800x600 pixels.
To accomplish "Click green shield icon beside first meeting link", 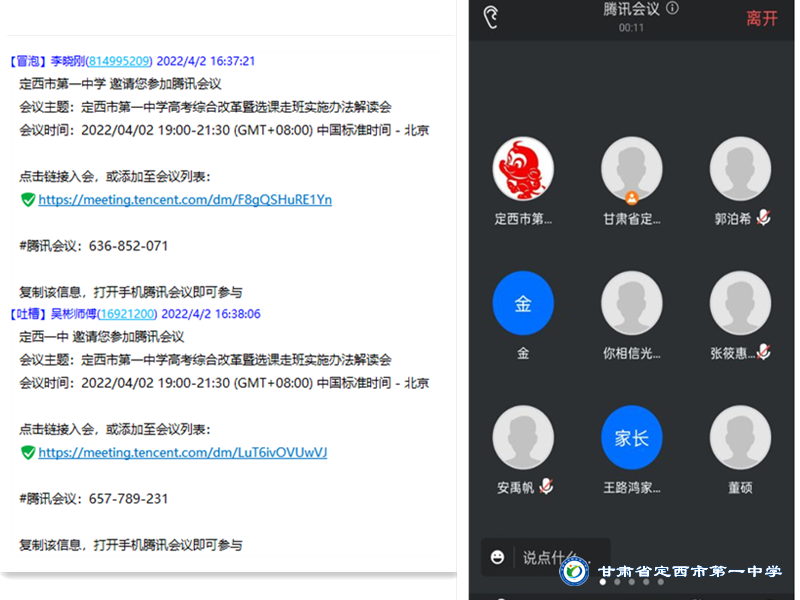I will 28,199.
